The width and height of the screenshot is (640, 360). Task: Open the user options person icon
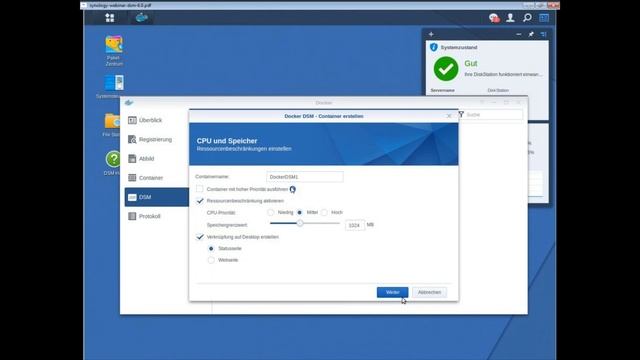click(x=510, y=18)
